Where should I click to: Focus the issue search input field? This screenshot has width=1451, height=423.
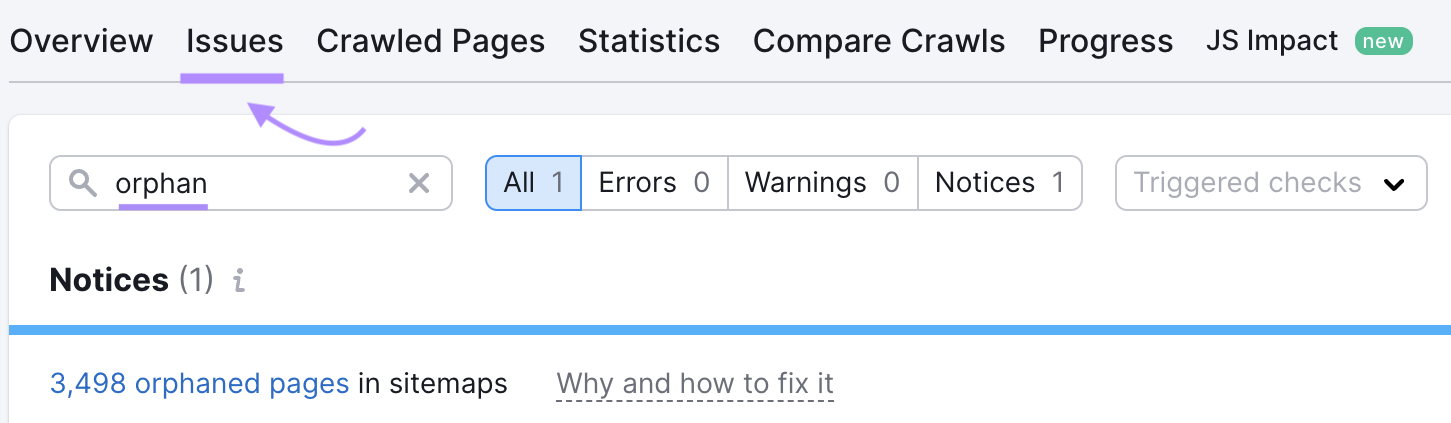tap(260, 183)
